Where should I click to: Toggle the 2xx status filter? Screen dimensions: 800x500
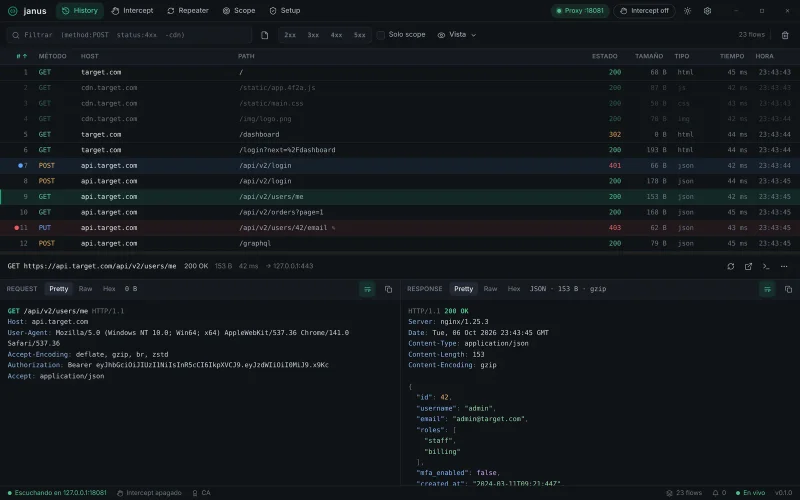290,35
